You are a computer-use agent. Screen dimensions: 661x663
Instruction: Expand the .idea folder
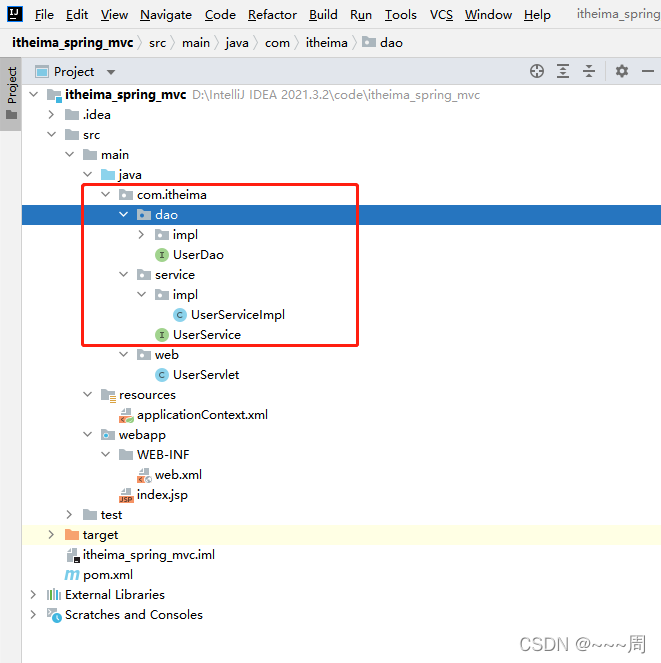[x=51, y=115]
